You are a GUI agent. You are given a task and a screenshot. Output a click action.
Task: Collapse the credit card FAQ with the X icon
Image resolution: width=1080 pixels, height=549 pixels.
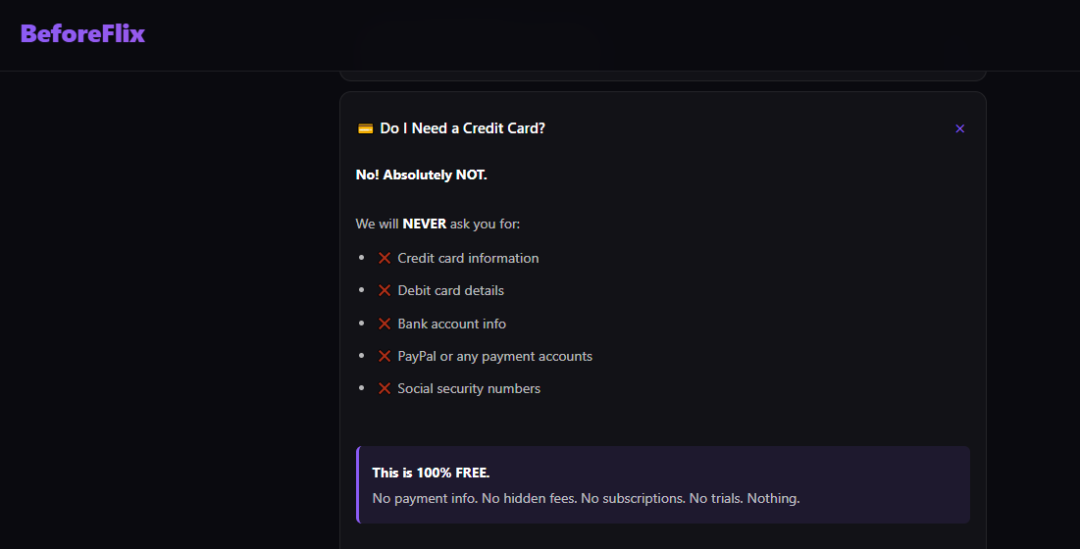[x=960, y=129]
